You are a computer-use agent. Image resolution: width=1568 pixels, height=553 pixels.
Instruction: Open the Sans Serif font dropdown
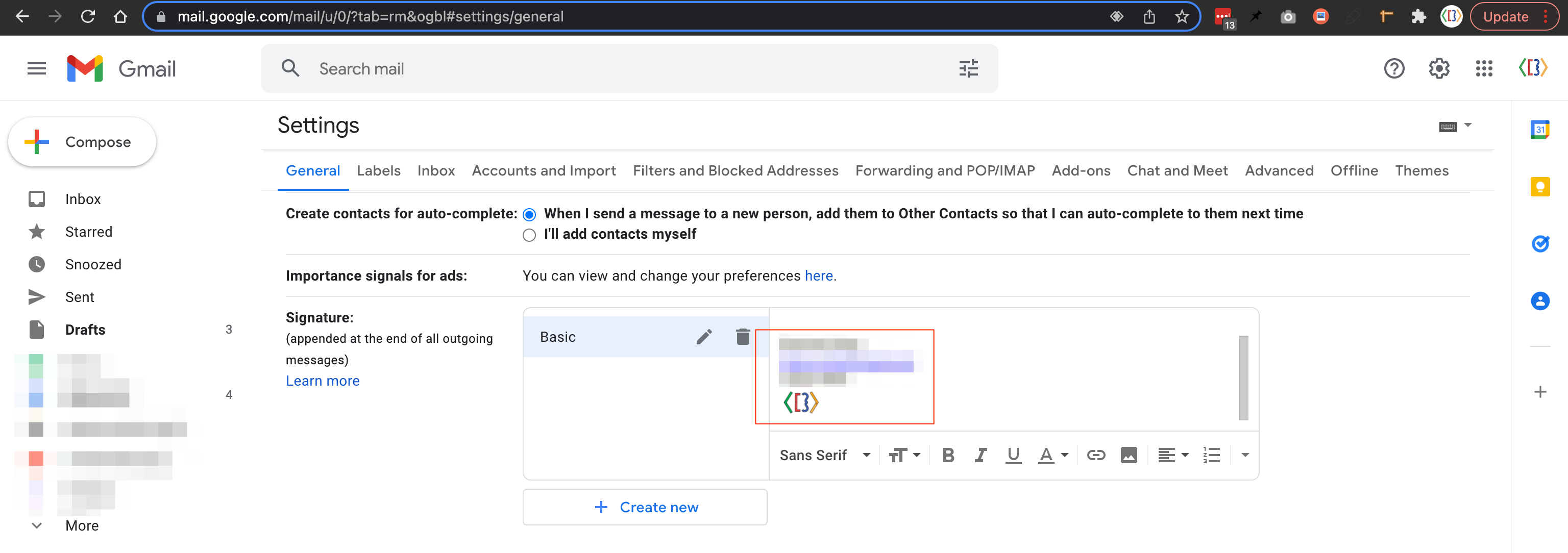pyautogui.click(x=825, y=455)
